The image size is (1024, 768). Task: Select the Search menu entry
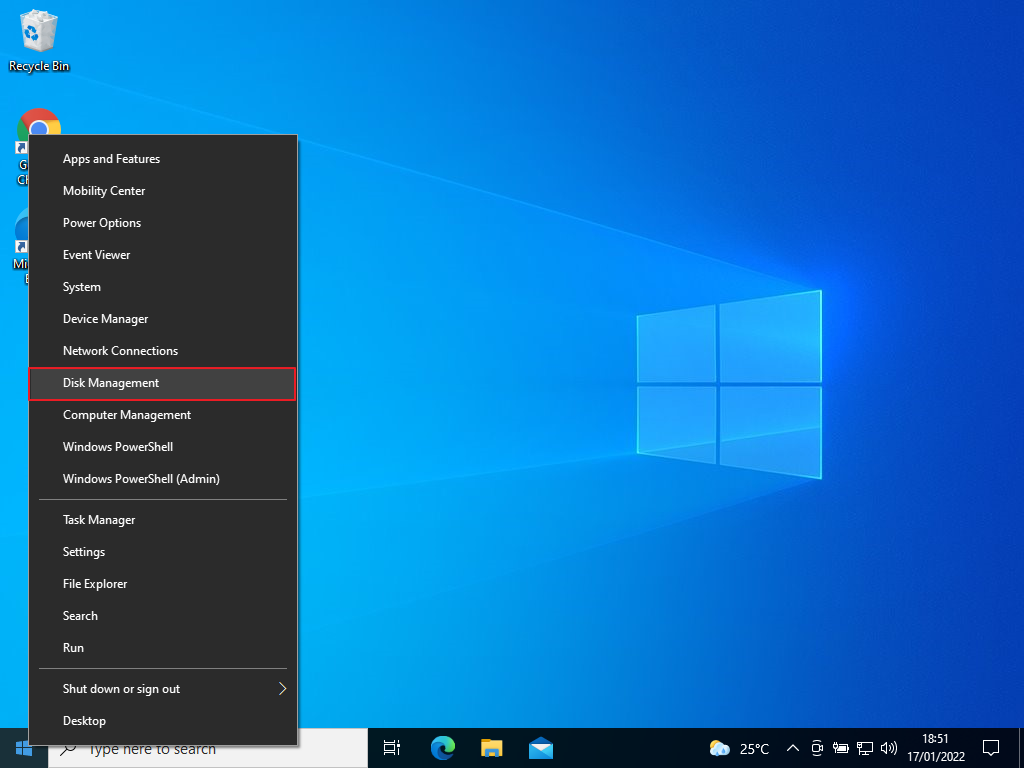[x=163, y=616]
